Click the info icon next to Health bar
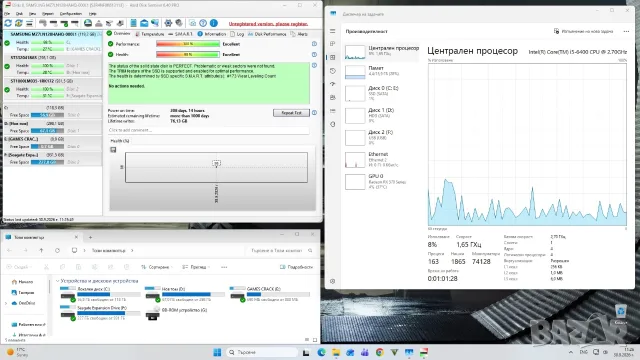 pyautogui.click(x=314, y=54)
